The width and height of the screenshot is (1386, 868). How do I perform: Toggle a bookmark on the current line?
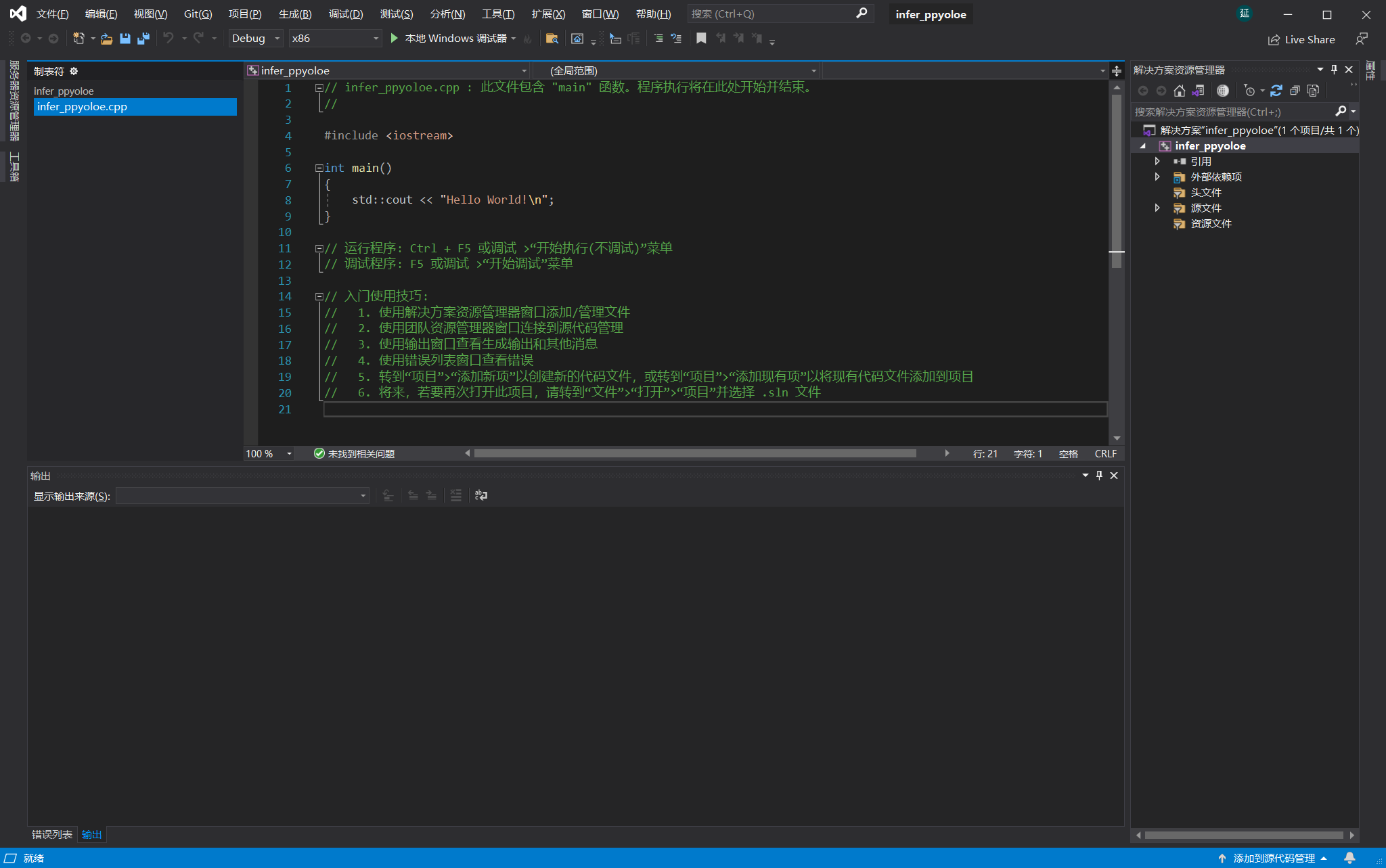pyautogui.click(x=701, y=39)
